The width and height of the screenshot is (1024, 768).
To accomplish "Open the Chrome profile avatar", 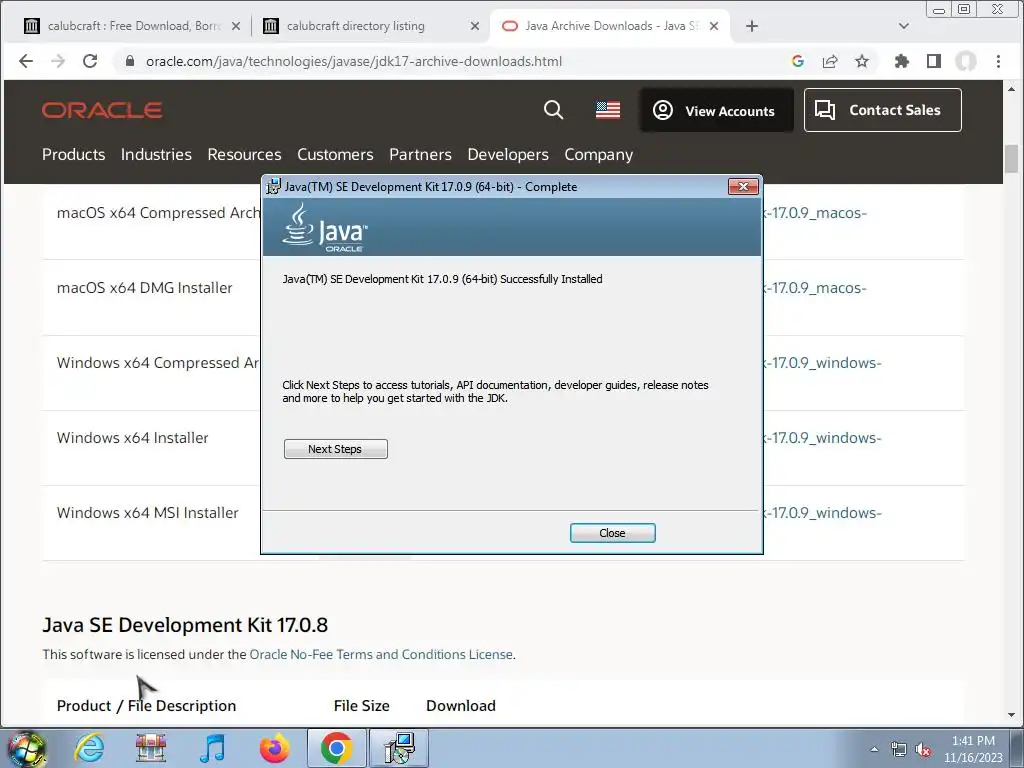I will pyautogui.click(x=966, y=61).
